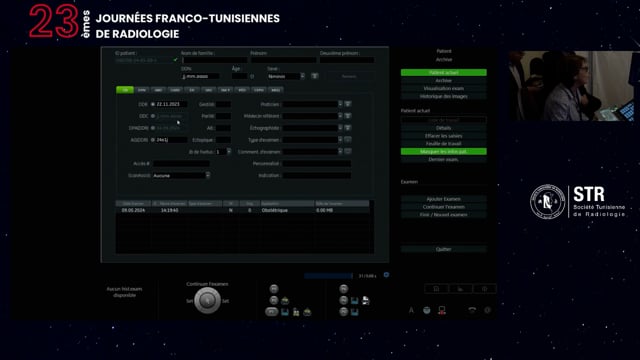This screenshot has height=360, width=640.
Task: Select the green active exam-category tab
Action: (x=125, y=90)
